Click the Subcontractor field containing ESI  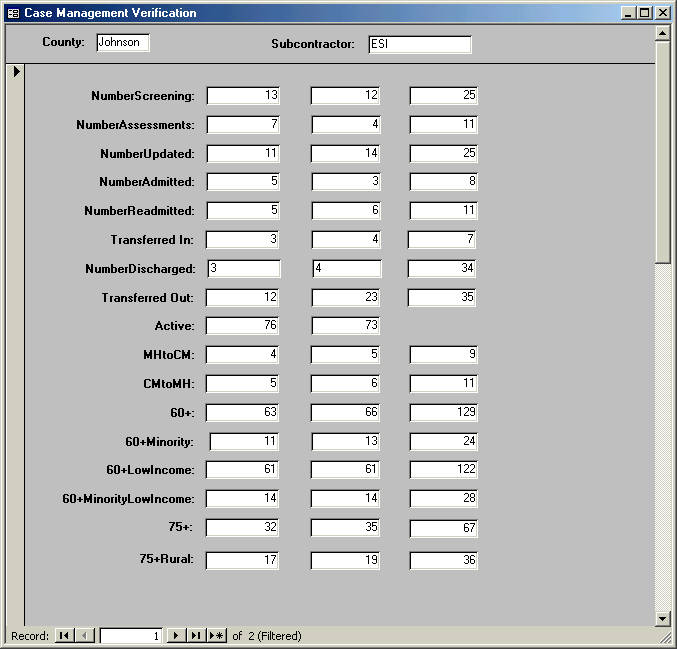click(420, 44)
